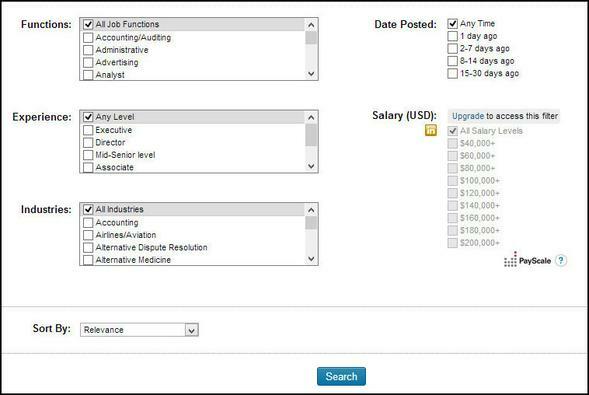Click up arrow in Industries list scrollbar
Viewport: 589px width, 395px height.
tap(311, 210)
